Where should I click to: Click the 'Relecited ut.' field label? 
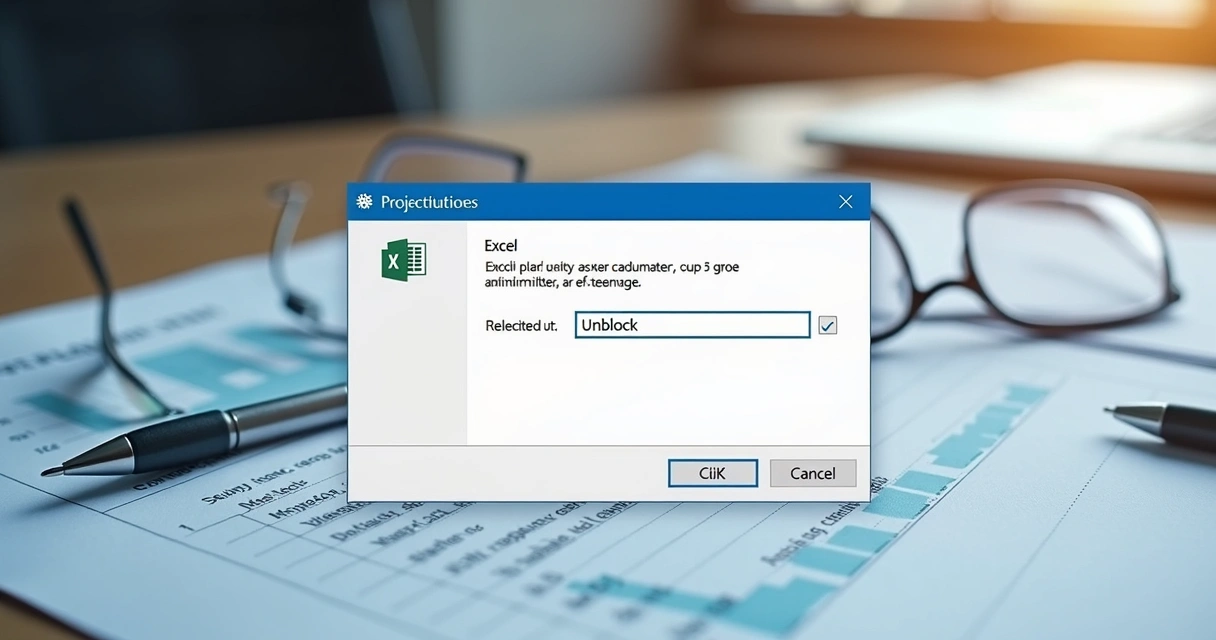click(521, 326)
